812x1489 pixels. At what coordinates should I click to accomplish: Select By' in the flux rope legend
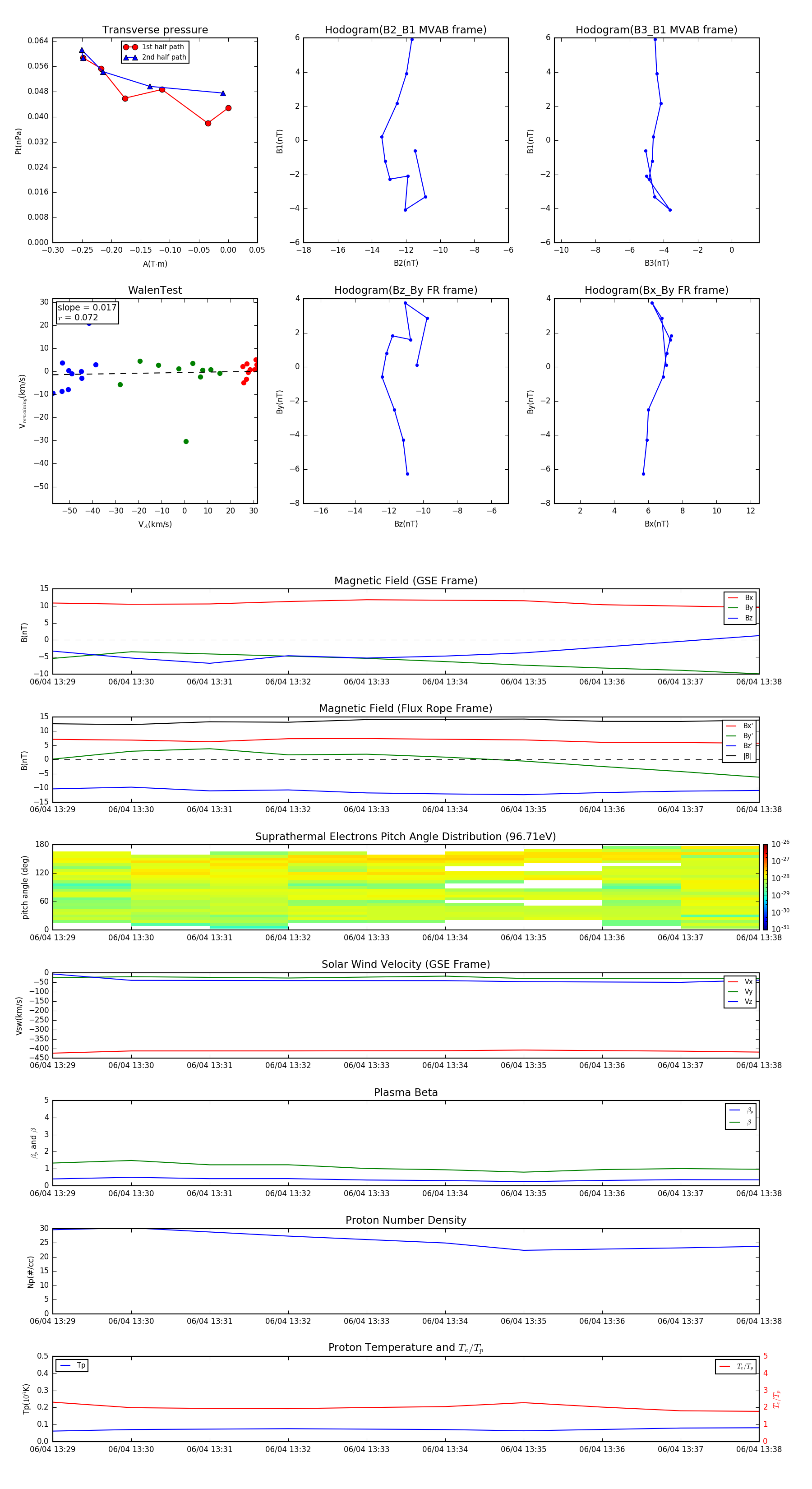click(x=740, y=736)
